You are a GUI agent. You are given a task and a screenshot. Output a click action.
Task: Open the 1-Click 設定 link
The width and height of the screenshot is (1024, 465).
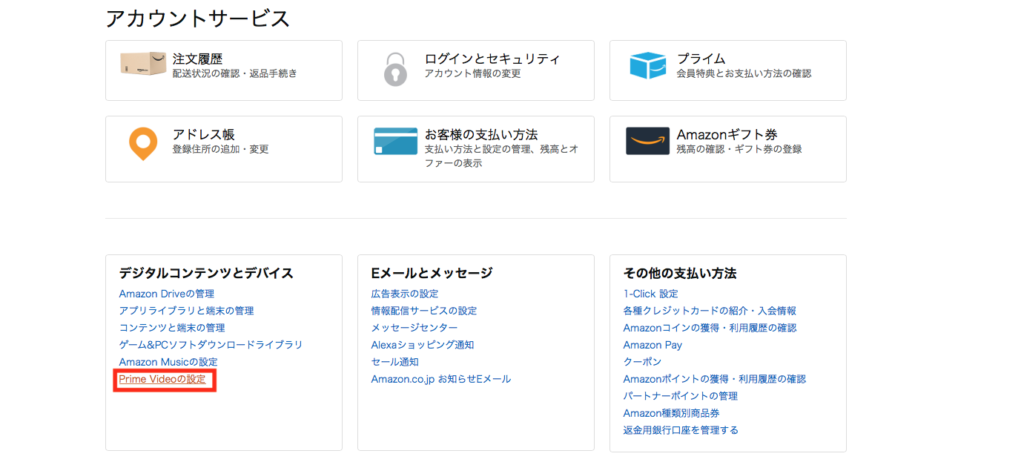tap(650, 294)
